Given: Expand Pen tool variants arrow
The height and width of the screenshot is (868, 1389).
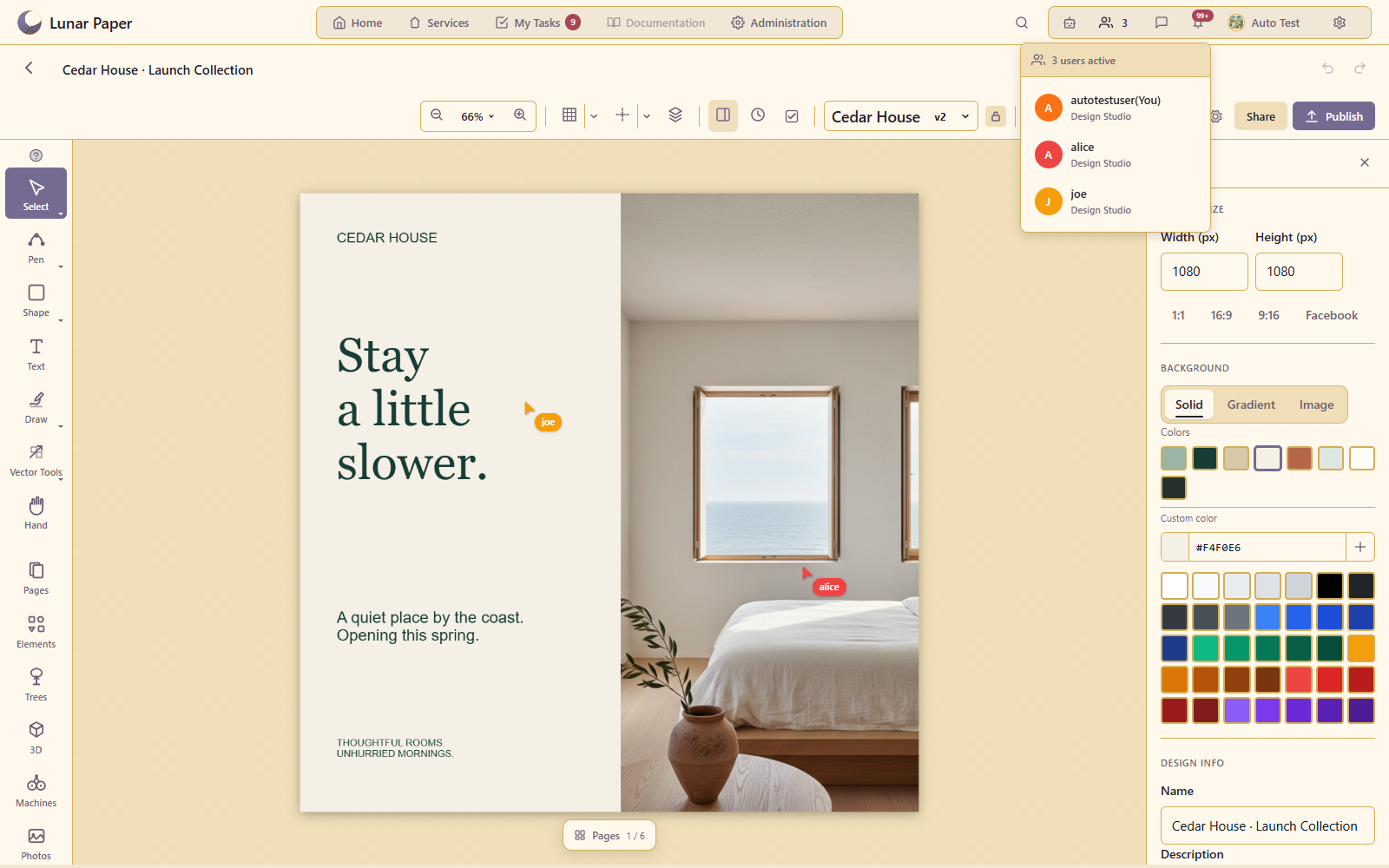Looking at the screenshot, I should click(61, 266).
